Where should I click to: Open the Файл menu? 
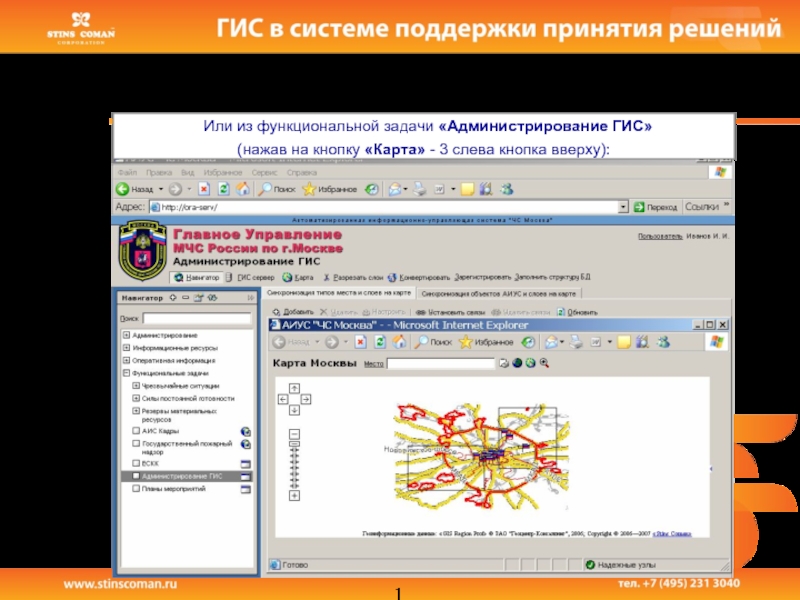point(127,172)
